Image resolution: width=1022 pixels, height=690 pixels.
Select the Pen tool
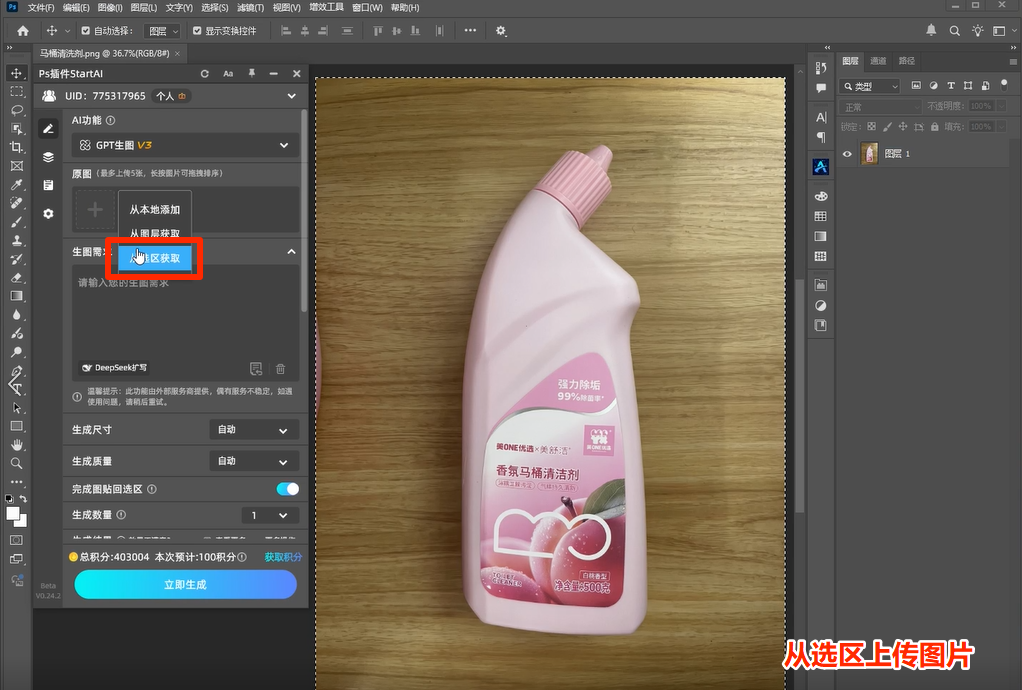coord(16,371)
